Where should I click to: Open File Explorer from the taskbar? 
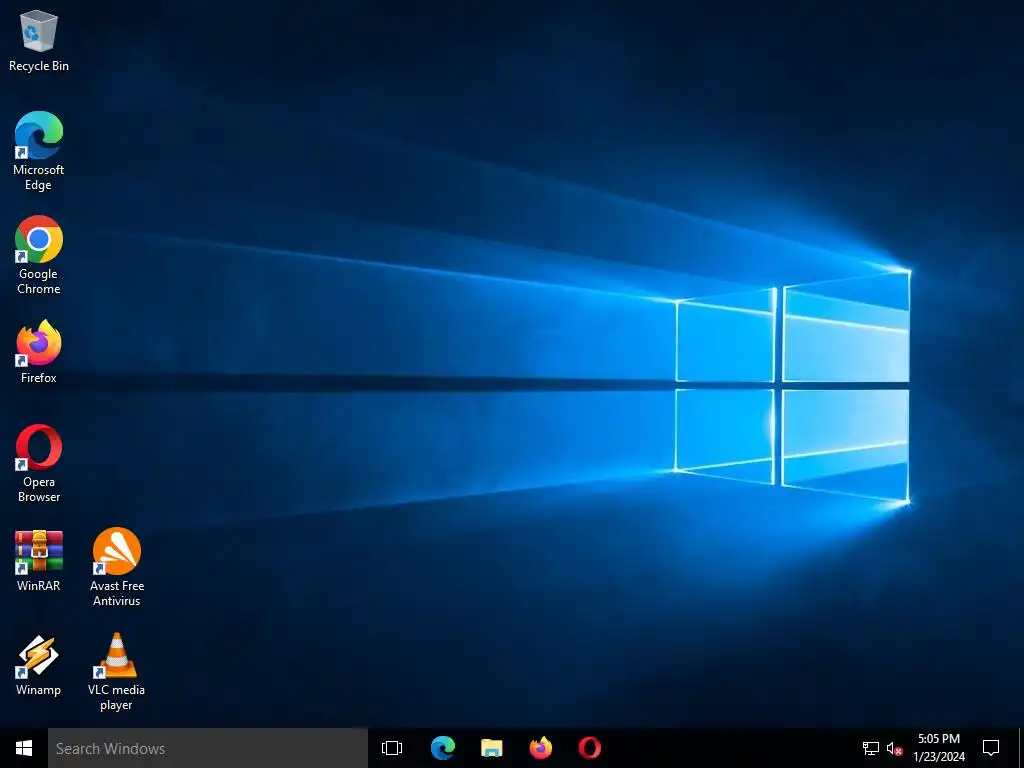491,748
